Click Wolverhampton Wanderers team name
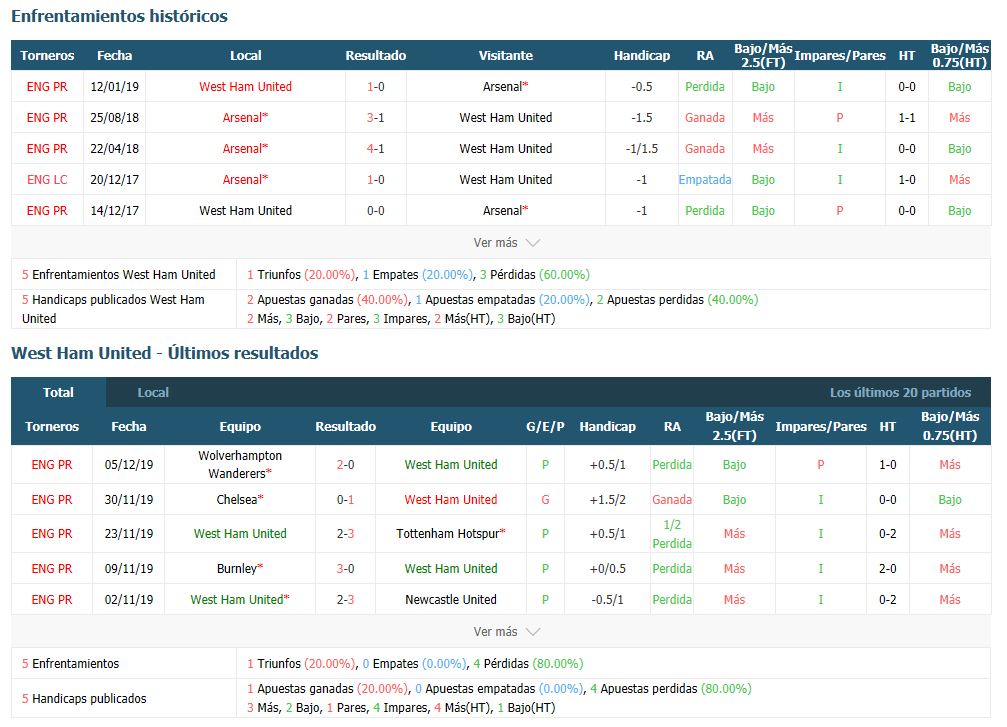Screen dimensions: 1007x727 [x=240, y=464]
